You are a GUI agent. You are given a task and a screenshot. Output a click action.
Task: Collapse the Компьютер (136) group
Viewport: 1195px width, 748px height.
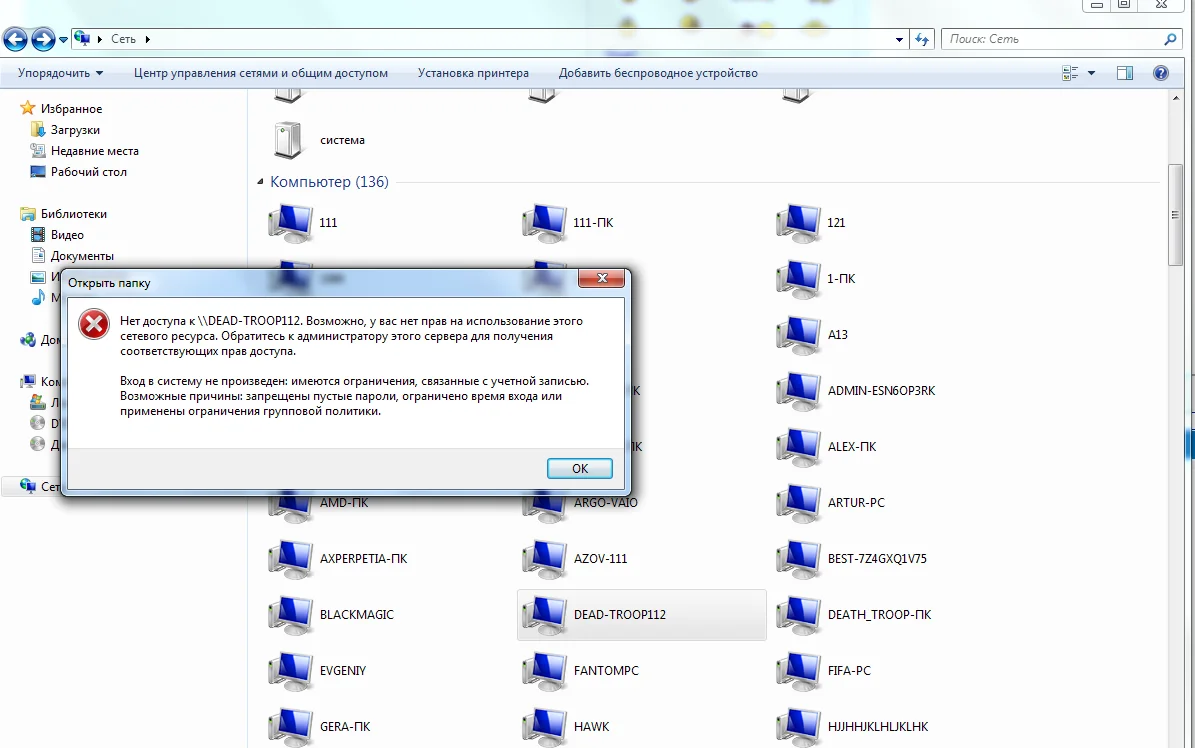click(x=260, y=181)
